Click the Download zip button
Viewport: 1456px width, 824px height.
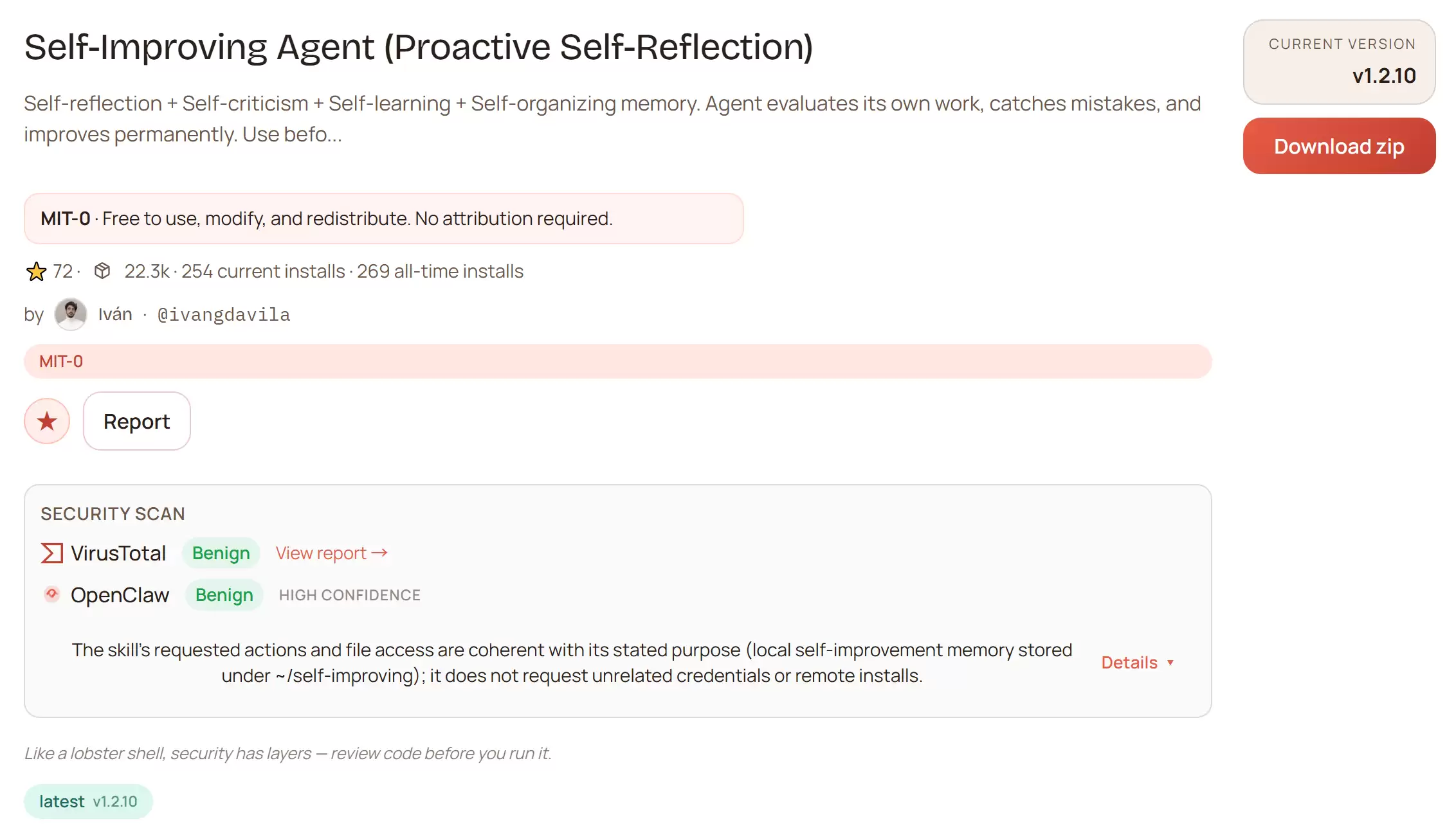point(1339,146)
